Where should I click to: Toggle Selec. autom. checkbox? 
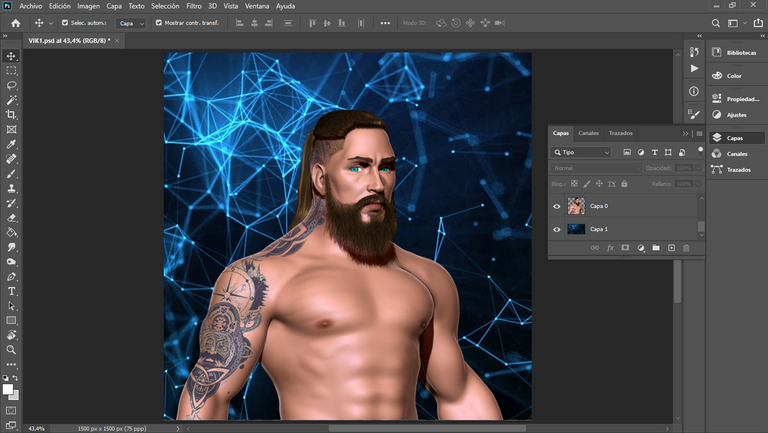tap(65, 23)
